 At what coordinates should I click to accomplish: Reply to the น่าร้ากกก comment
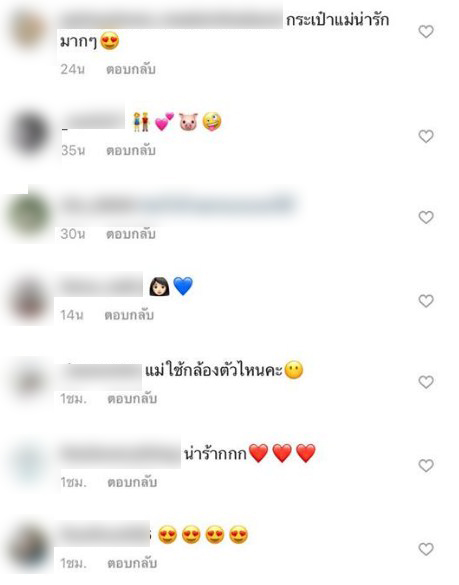click(x=132, y=482)
